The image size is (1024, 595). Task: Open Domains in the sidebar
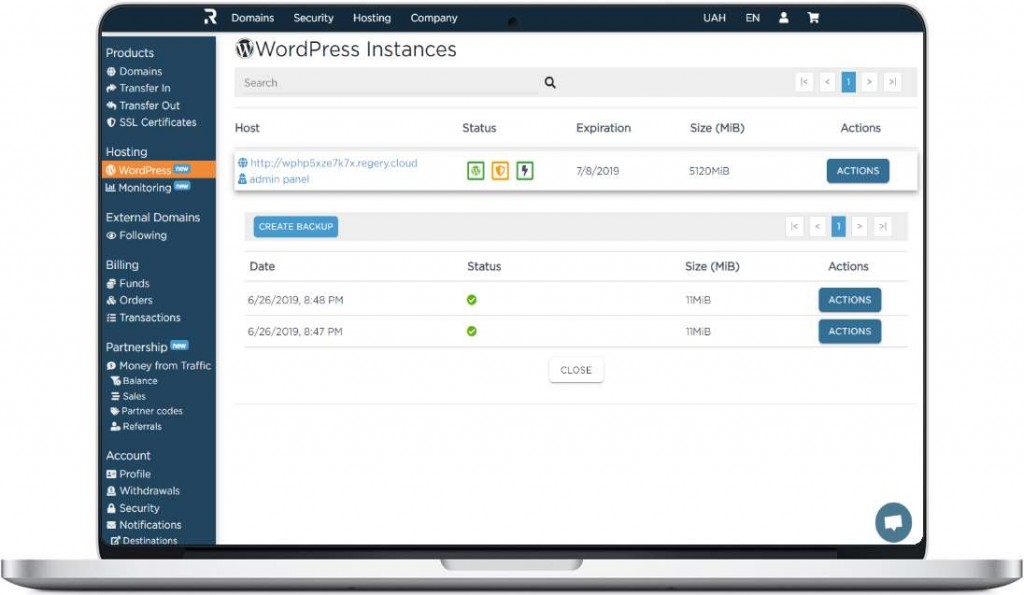click(135, 71)
